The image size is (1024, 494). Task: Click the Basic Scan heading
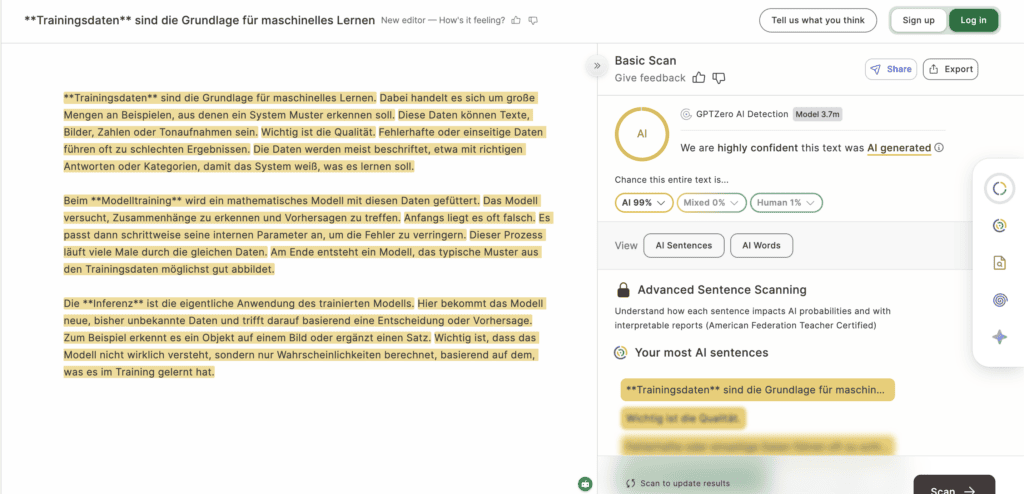pos(645,61)
